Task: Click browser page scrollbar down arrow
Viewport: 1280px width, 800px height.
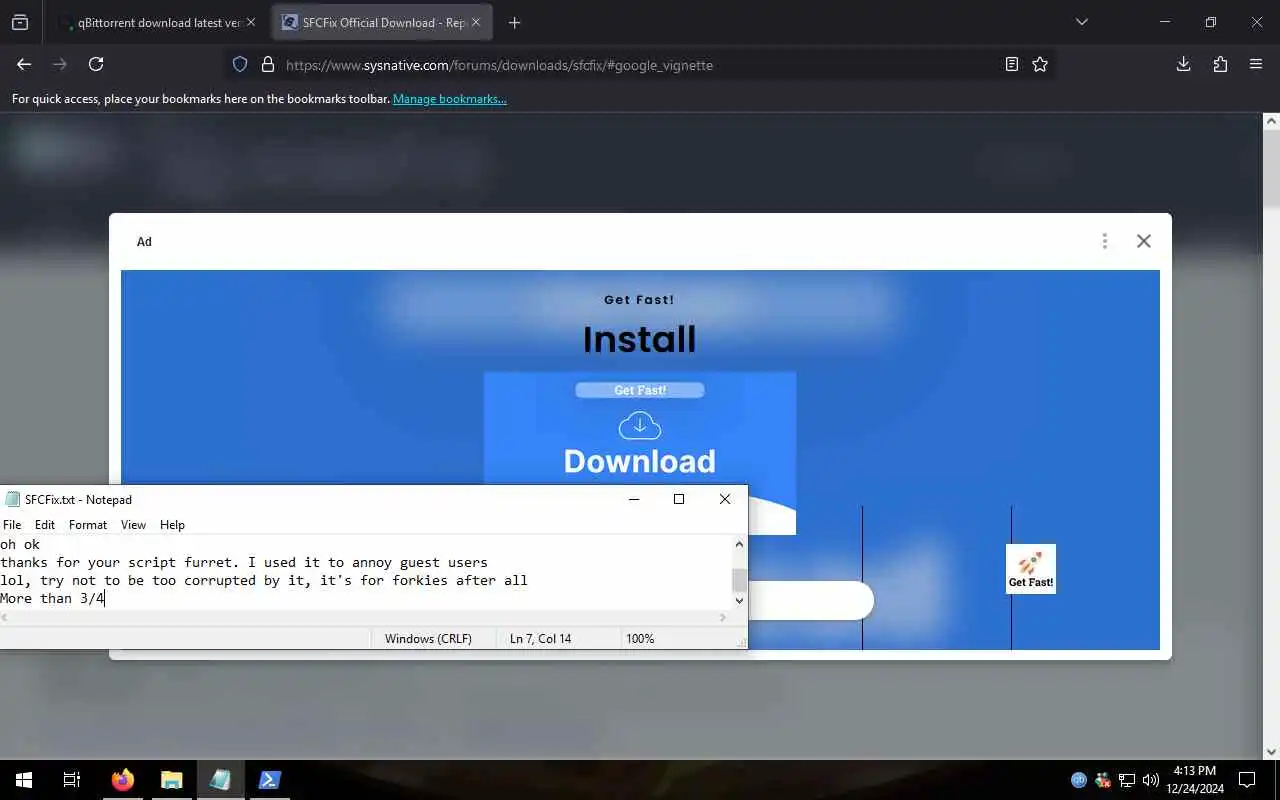Action: point(1271,751)
